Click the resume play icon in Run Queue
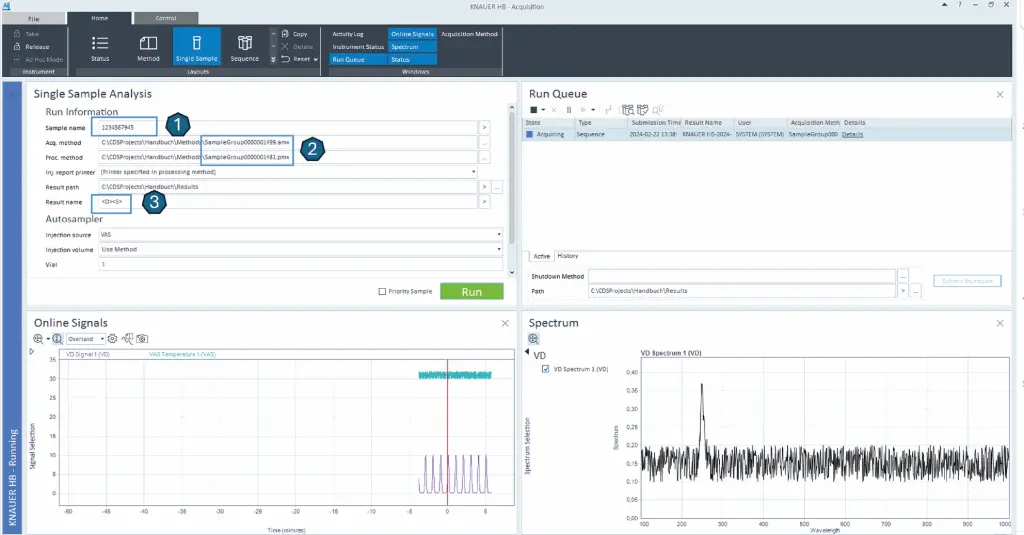 pos(583,110)
